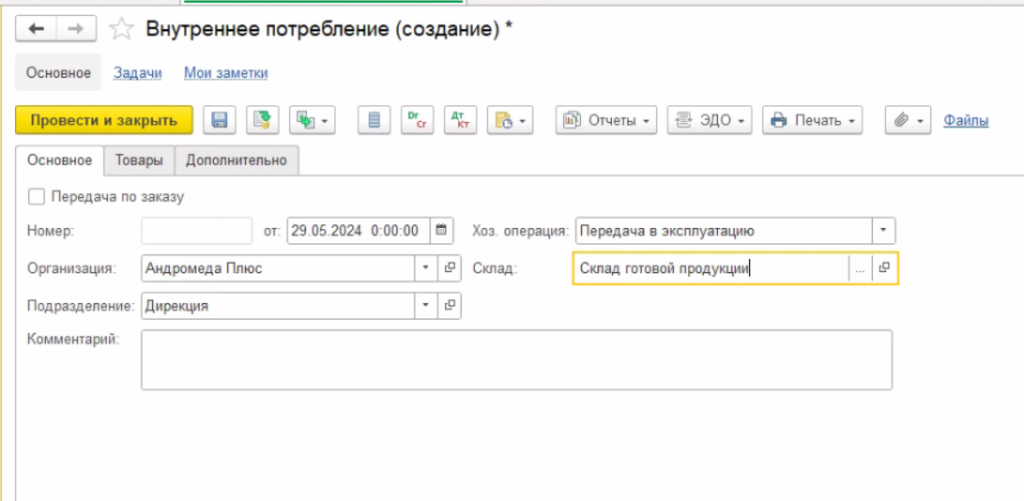Screen dimensions: 1024x501
Task: Open the create-based-on icon dropdown
Action: 312,120
